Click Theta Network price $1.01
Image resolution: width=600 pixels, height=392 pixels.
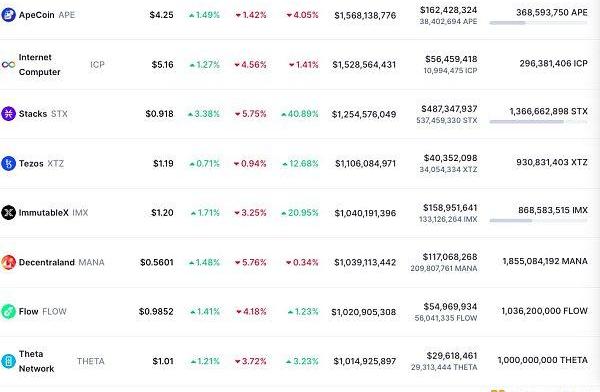(163, 361)
